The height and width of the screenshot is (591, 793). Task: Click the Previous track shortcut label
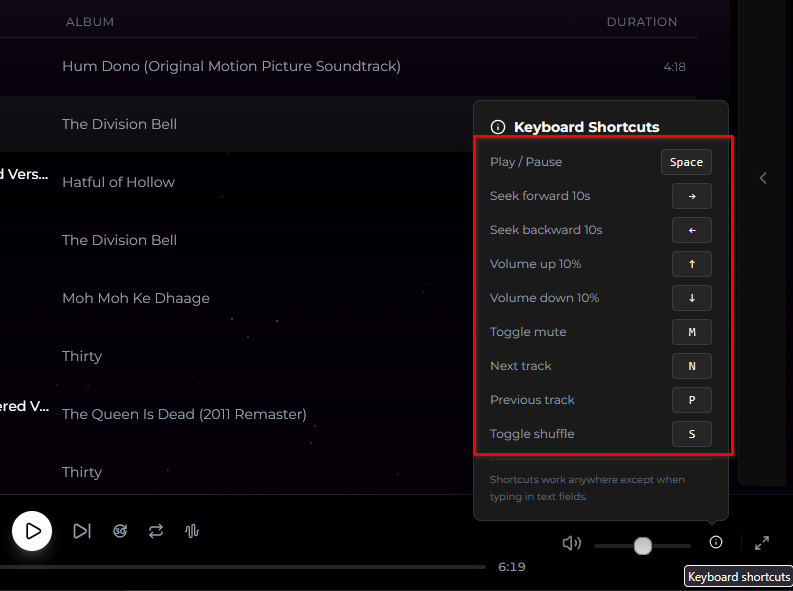click(x=532, y=400)
